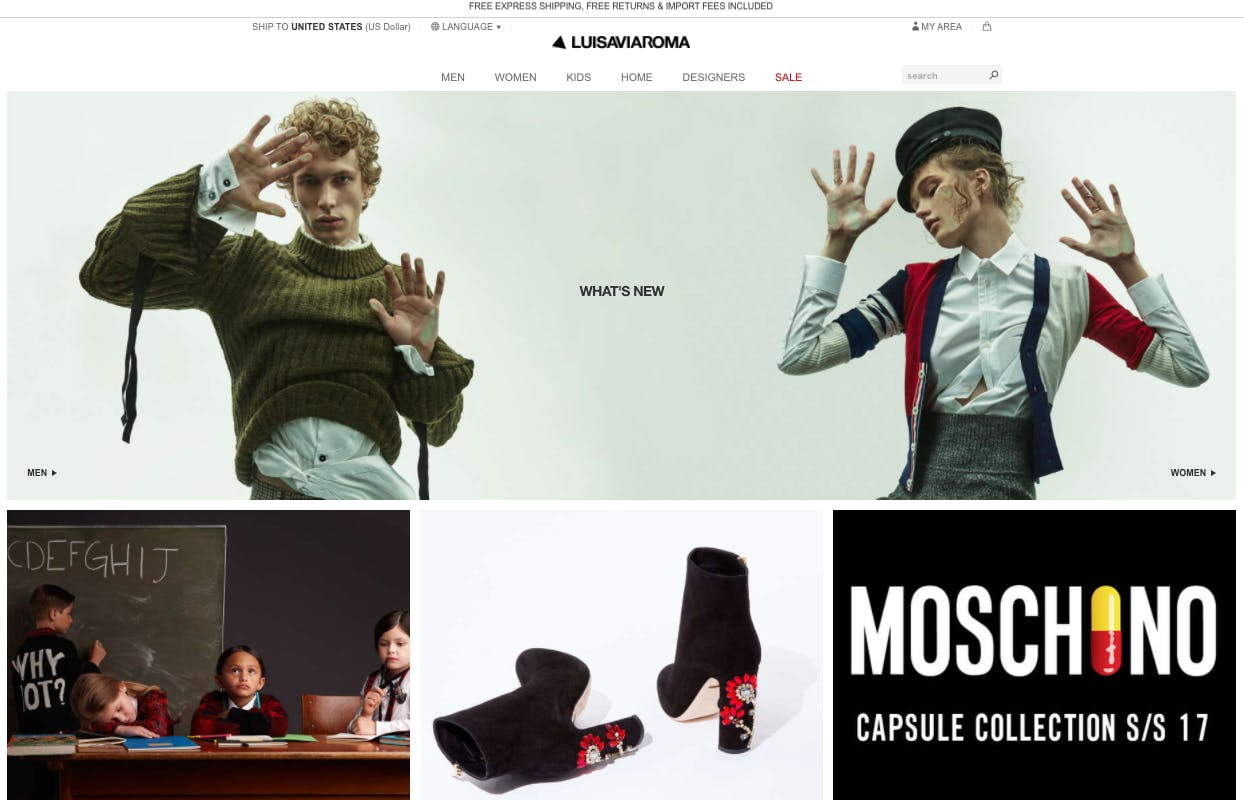Click the WHAT'S NEW banner text
Screen dimensions: 1244x800
[622, 291]
